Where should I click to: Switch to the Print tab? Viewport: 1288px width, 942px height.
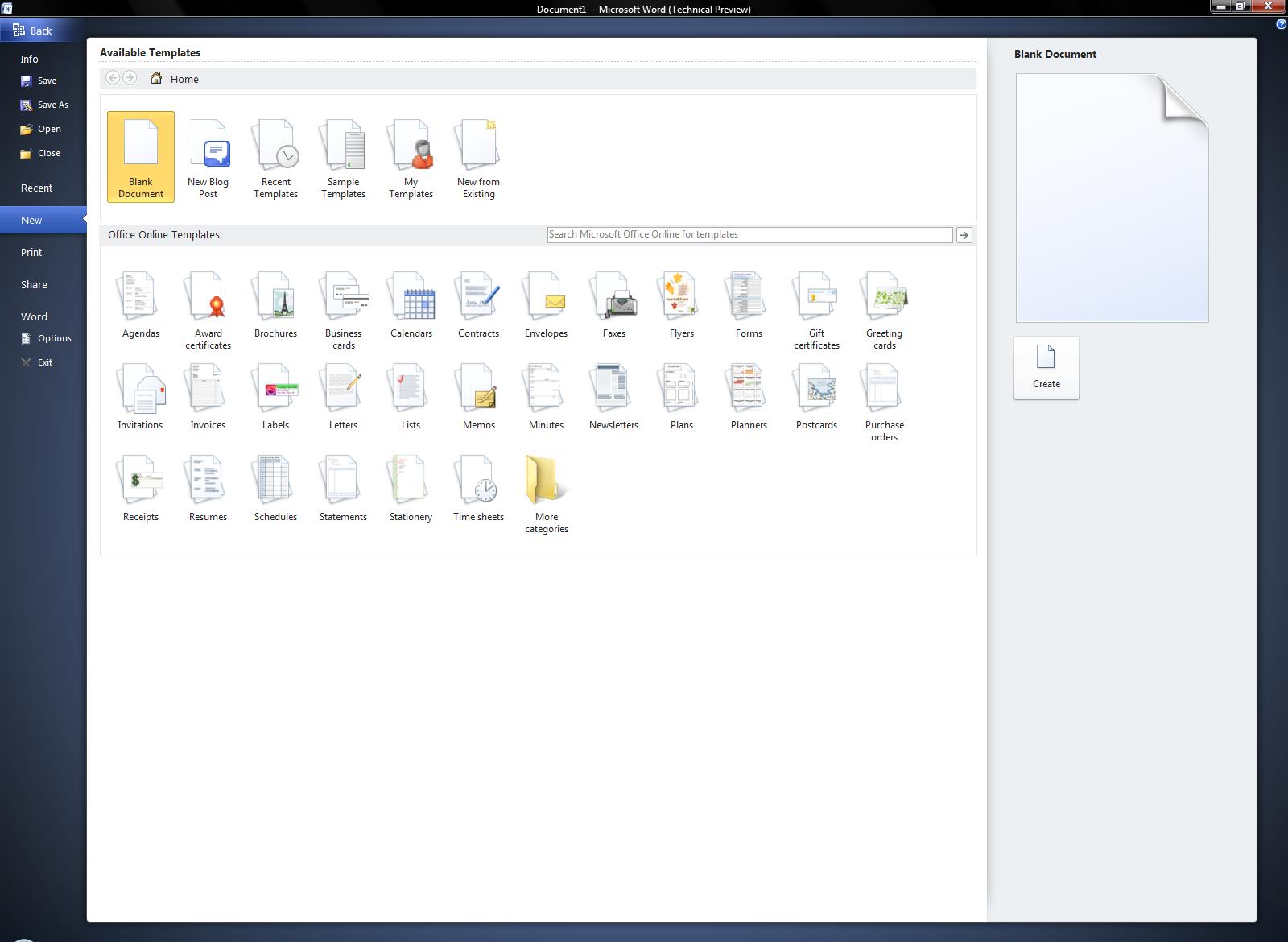click(31, 252)
